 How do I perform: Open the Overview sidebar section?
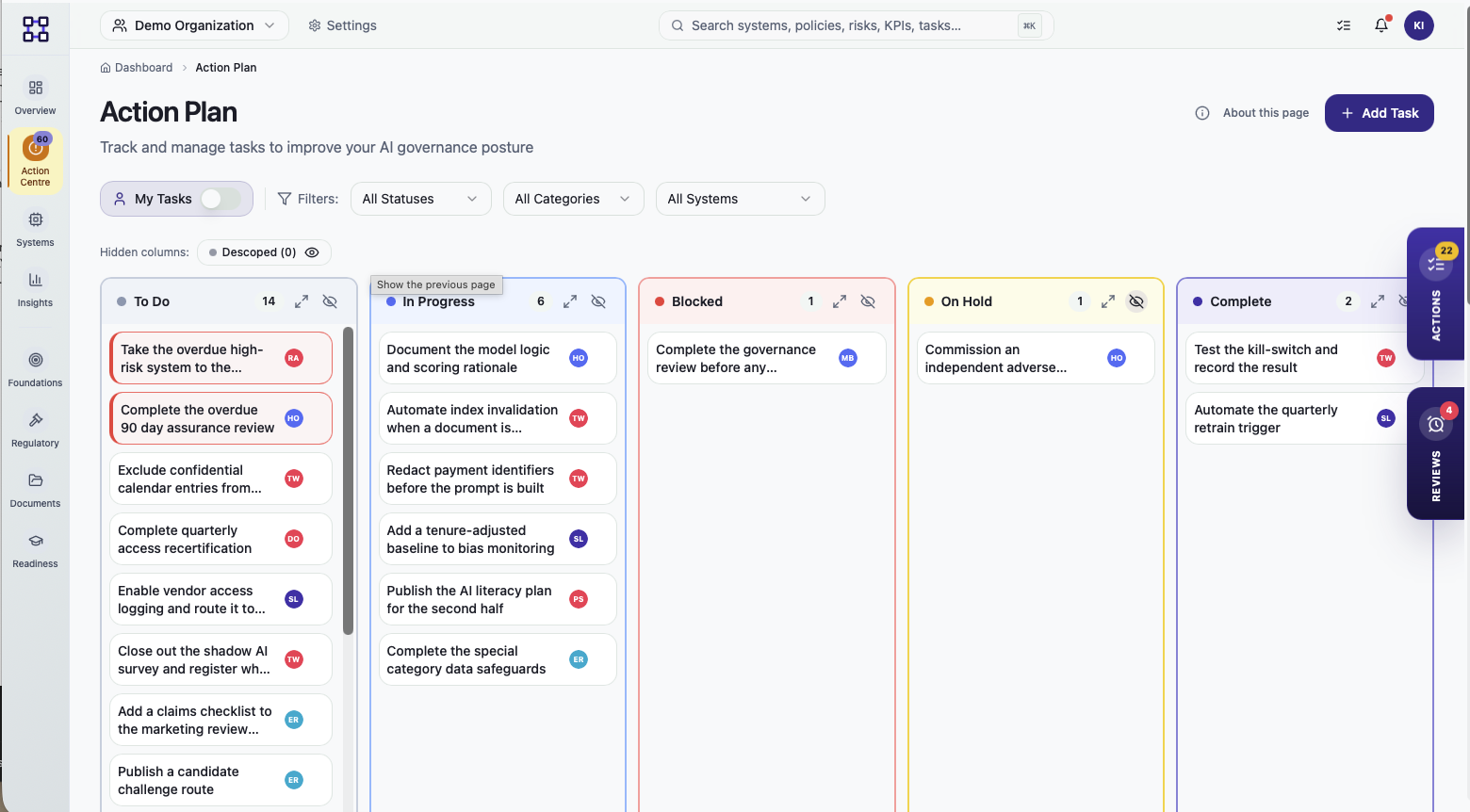(35, 97)
